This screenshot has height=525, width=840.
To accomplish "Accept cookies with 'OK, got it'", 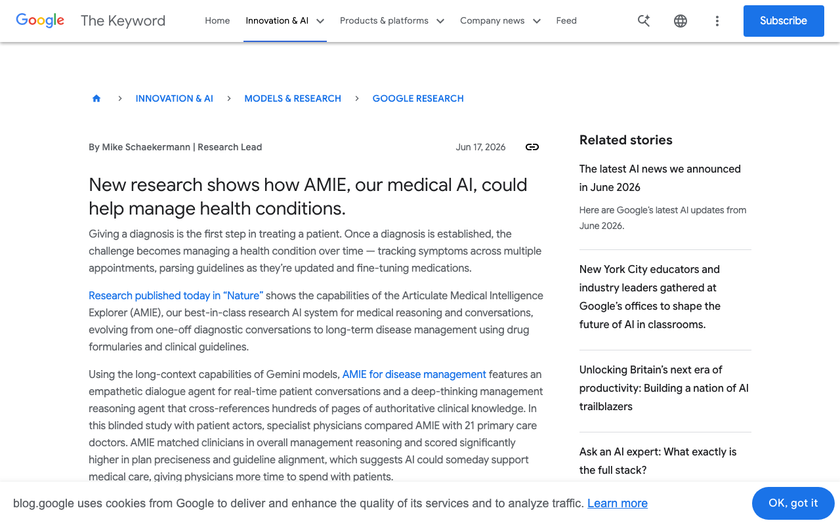I will [x=793, y=503].
